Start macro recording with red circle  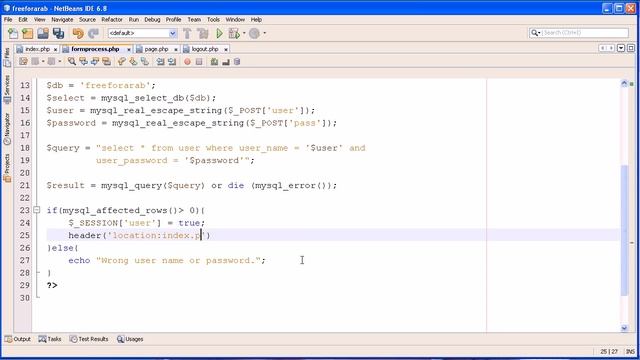(x=187, y=62)
